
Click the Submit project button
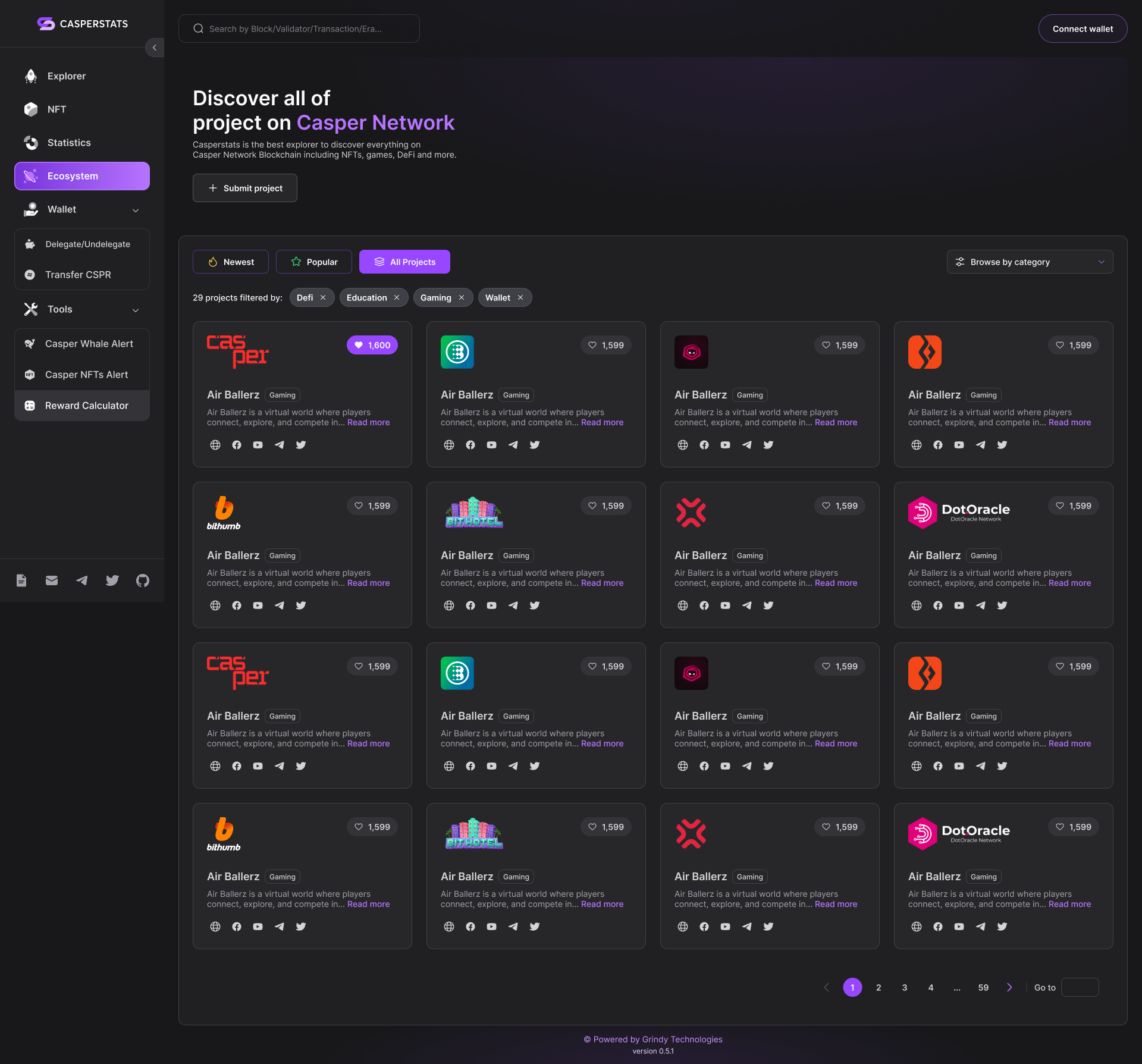click(244, 188)
